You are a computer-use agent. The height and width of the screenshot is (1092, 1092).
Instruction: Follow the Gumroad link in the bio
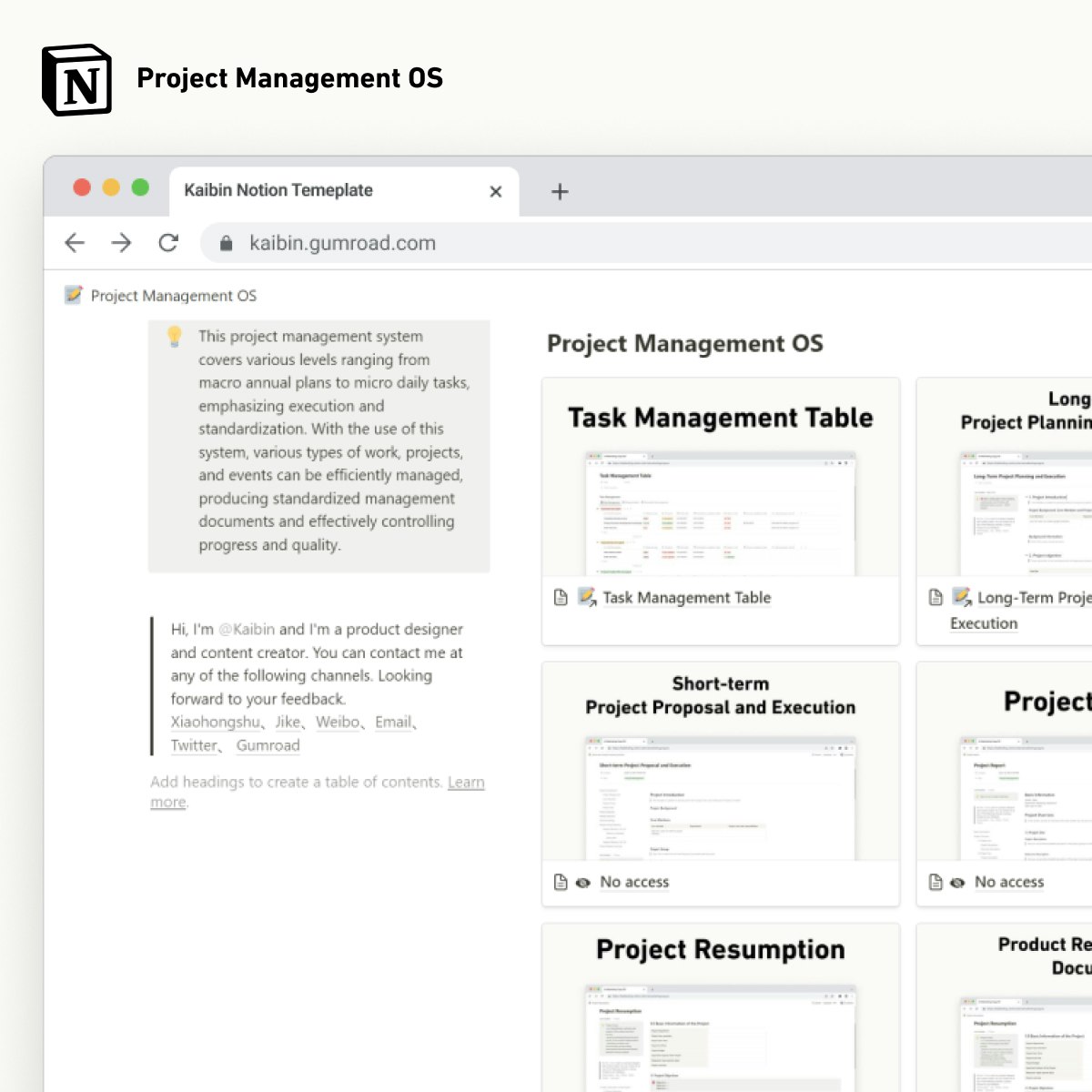click(x=268, y=745)
